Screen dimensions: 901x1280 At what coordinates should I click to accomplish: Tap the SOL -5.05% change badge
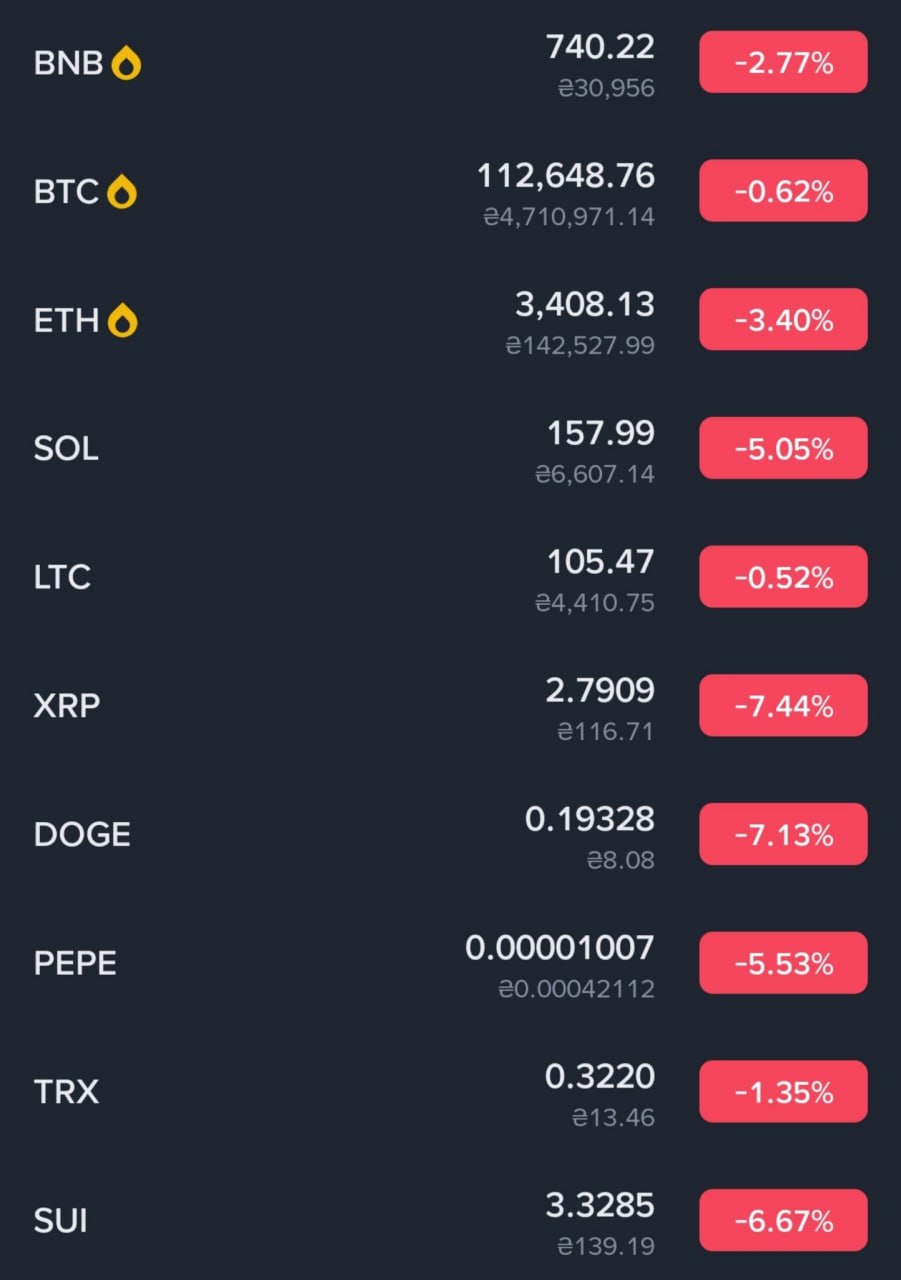click(x=783, y=449)
